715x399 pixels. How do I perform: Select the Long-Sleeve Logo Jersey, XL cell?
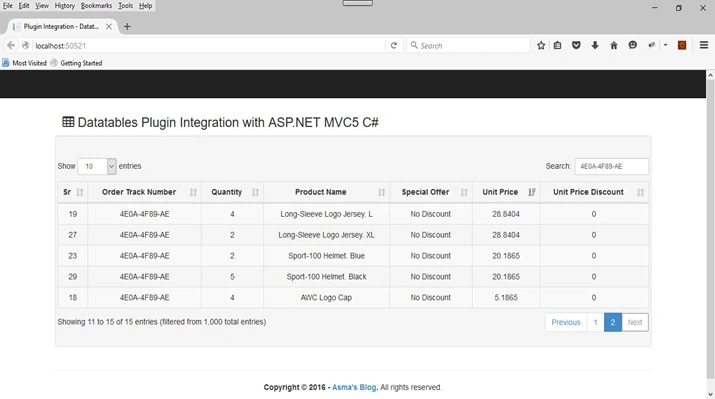326,235
